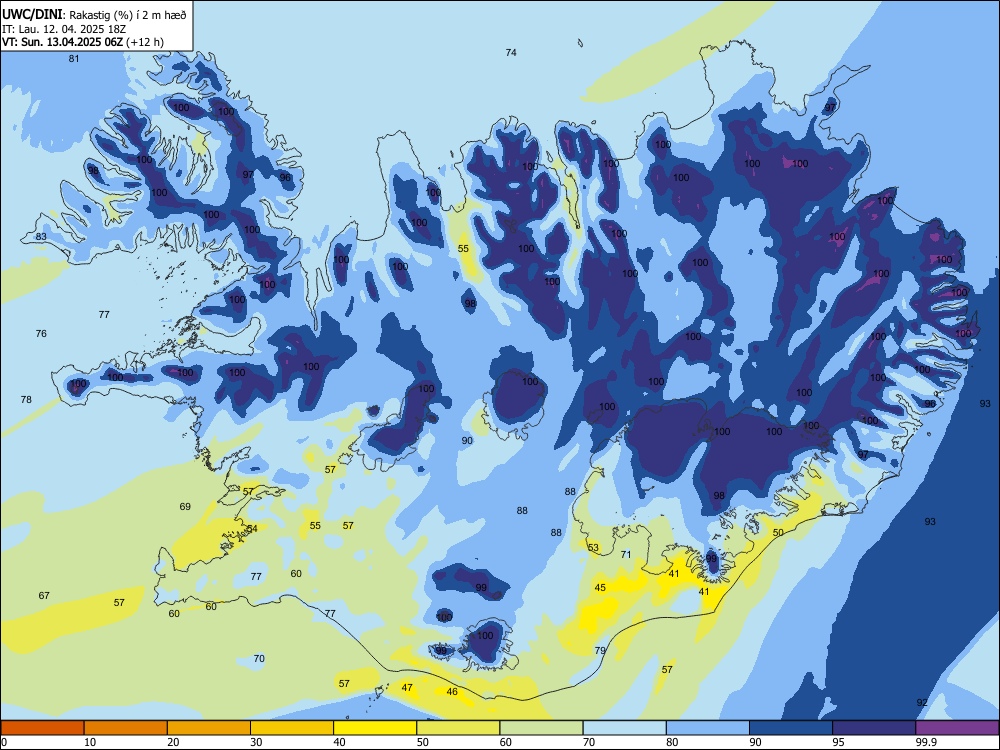Click the value 69 in the southwest sea
The width and height of the screenshot is (1000, 750).
[x=185, y=507]
